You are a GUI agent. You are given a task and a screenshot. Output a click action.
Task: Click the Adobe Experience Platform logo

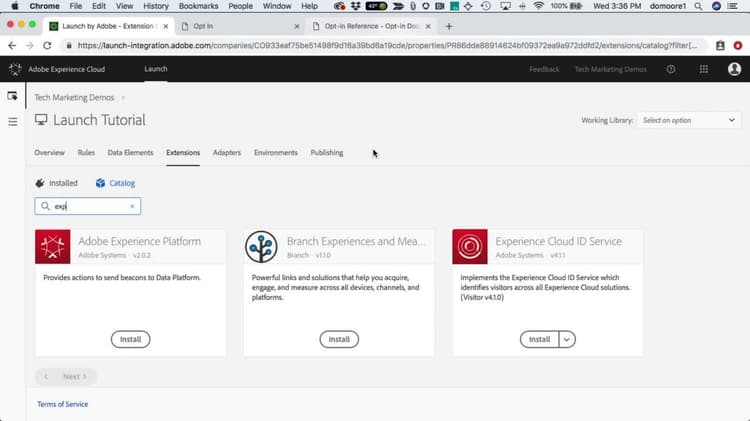53,246
